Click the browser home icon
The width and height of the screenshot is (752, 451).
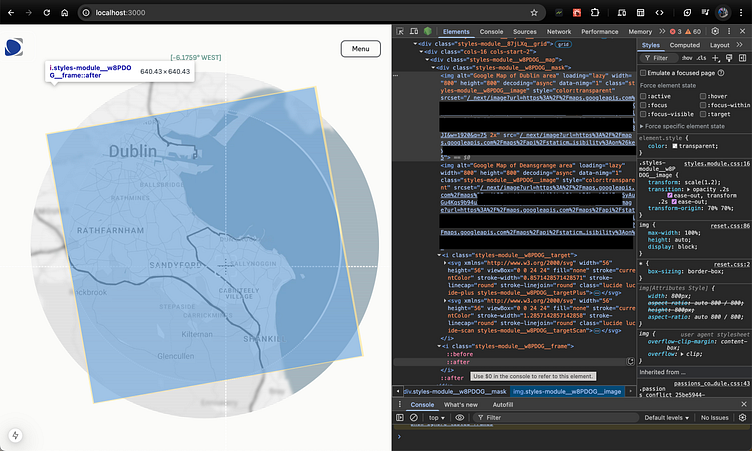tap(66, 12)
